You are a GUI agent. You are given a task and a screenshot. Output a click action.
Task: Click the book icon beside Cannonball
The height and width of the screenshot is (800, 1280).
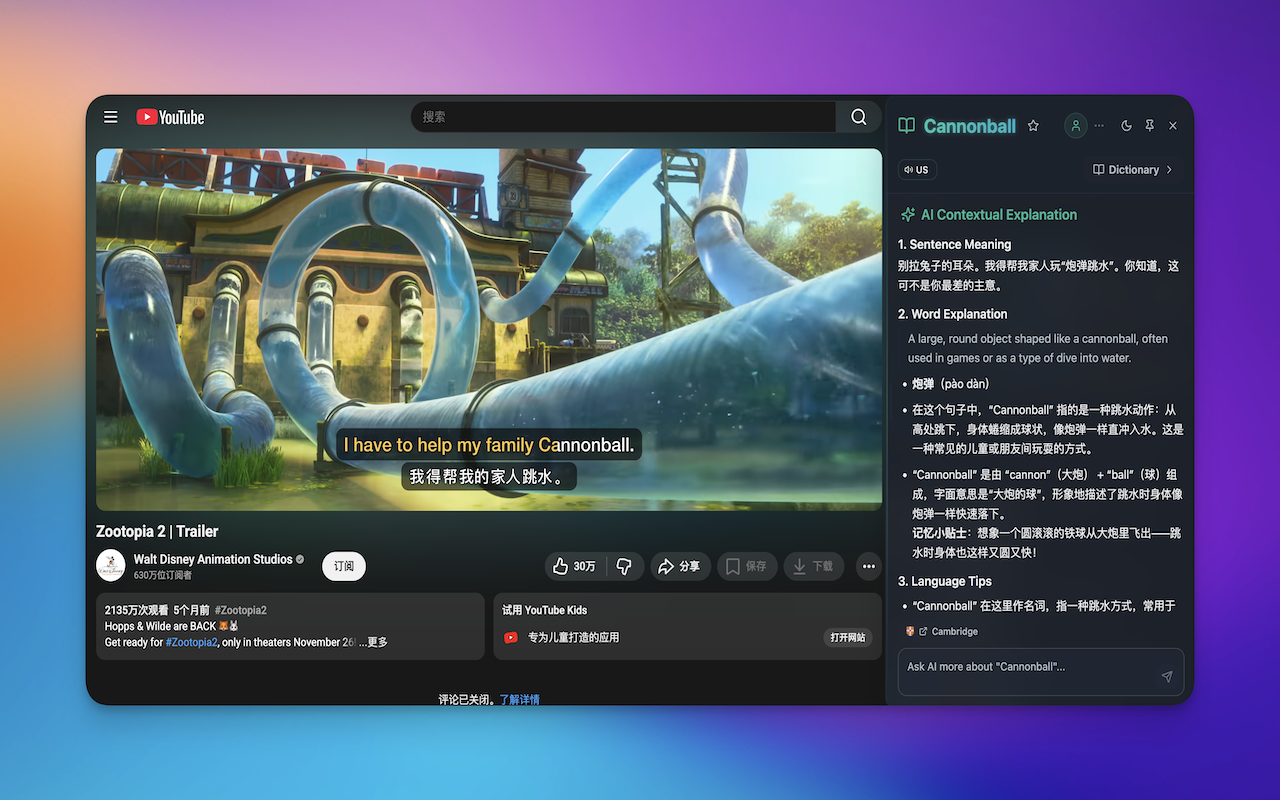click(x=906, y=126)
